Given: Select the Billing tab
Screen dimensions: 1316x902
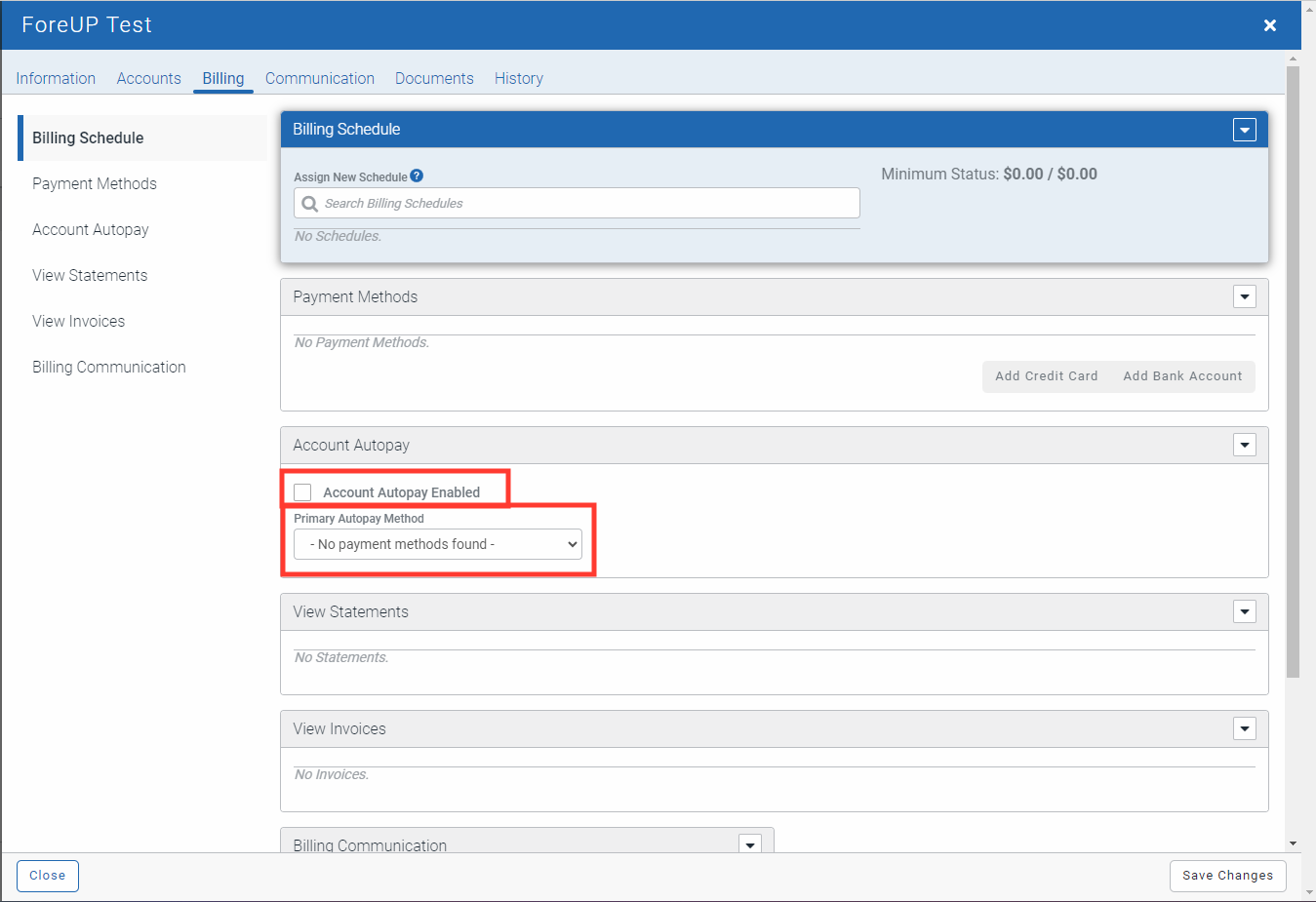Looking at the screenshot, I should coord(223,78).
